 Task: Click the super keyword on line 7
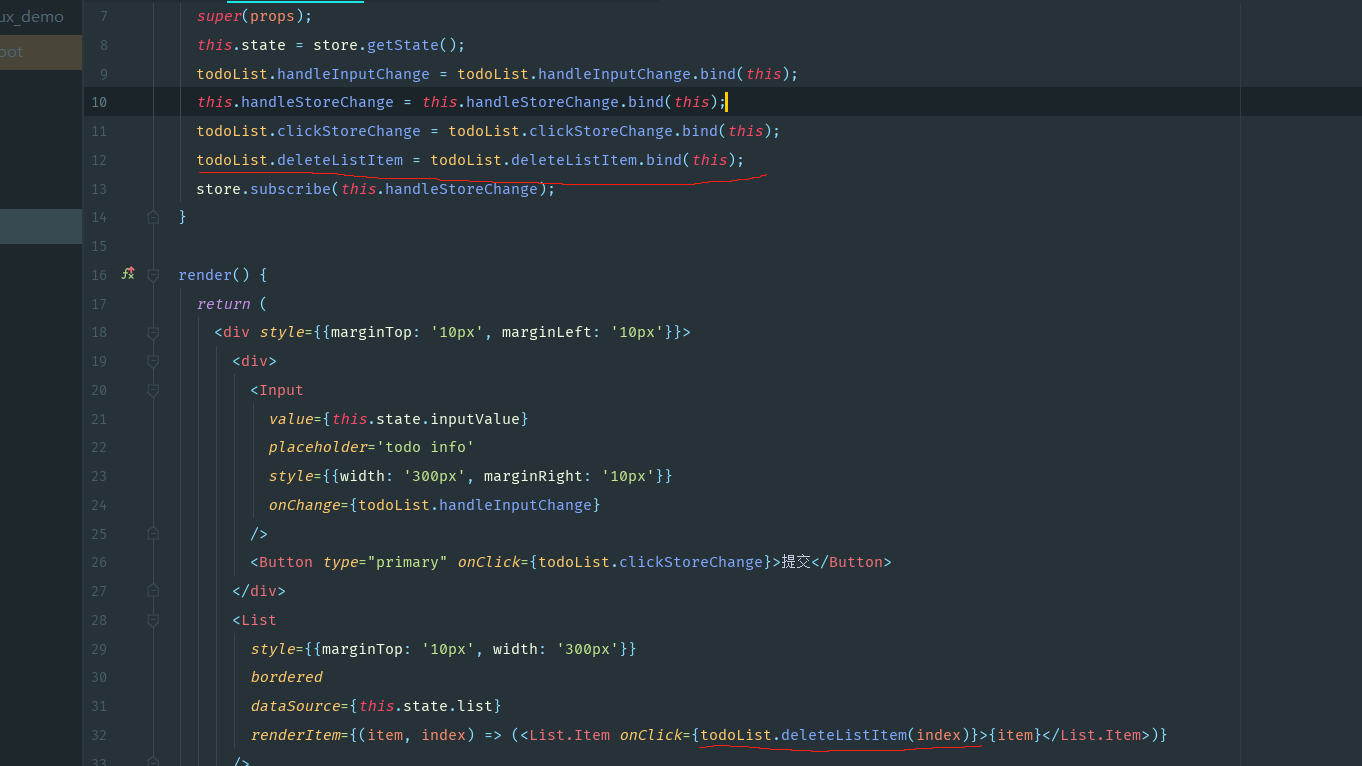219,16
